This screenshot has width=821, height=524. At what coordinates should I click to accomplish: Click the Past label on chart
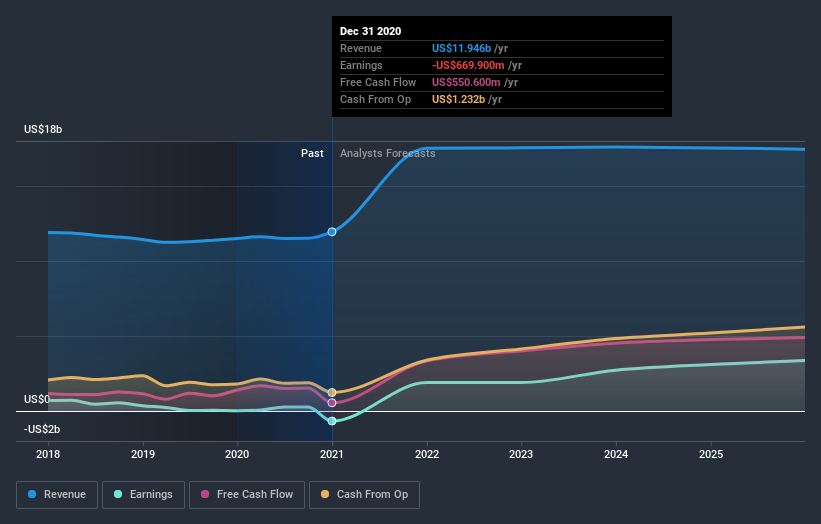click(x=312, y=153)
